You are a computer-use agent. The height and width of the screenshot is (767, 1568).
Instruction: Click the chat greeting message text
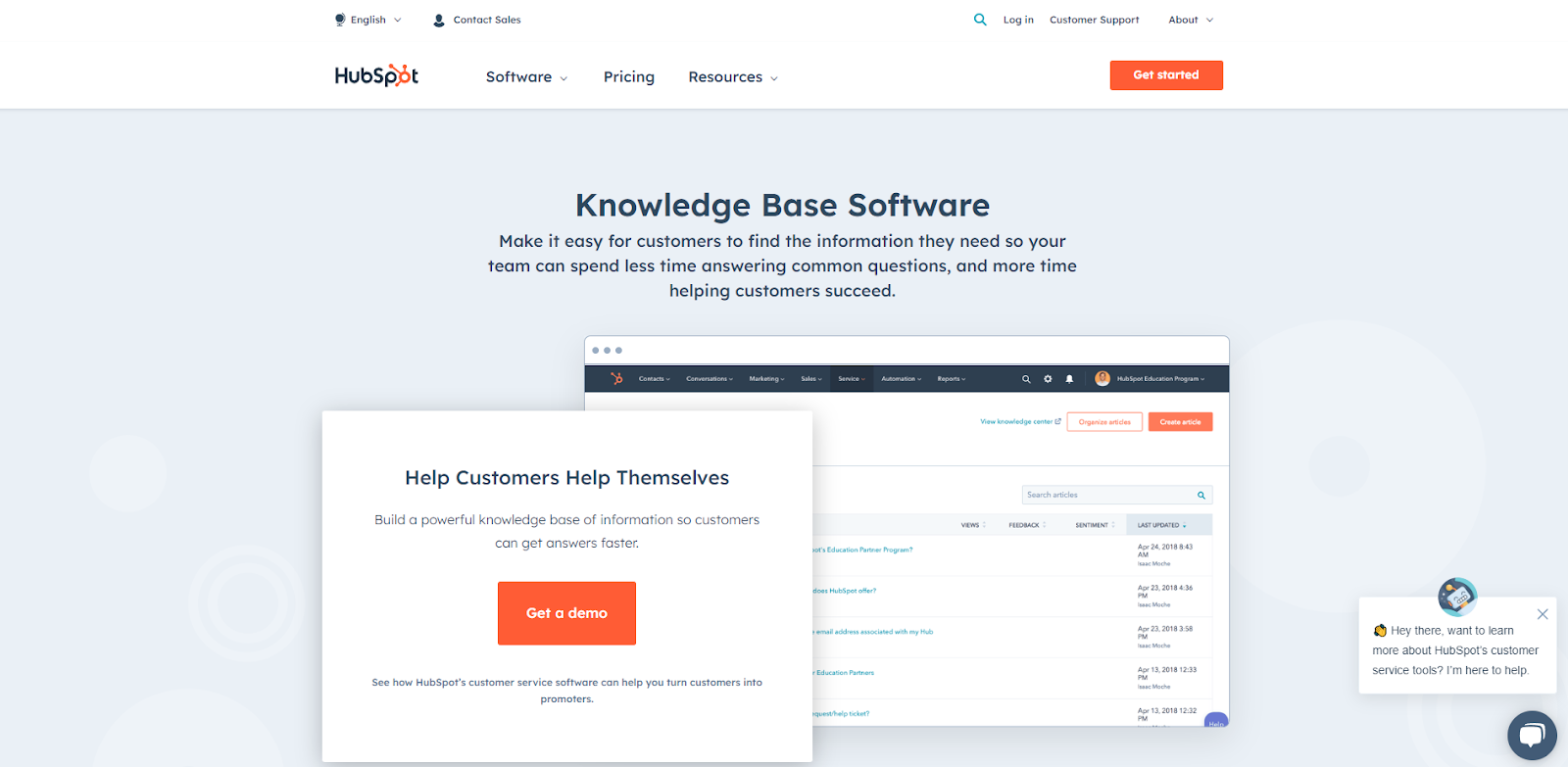coord(1455,650)
